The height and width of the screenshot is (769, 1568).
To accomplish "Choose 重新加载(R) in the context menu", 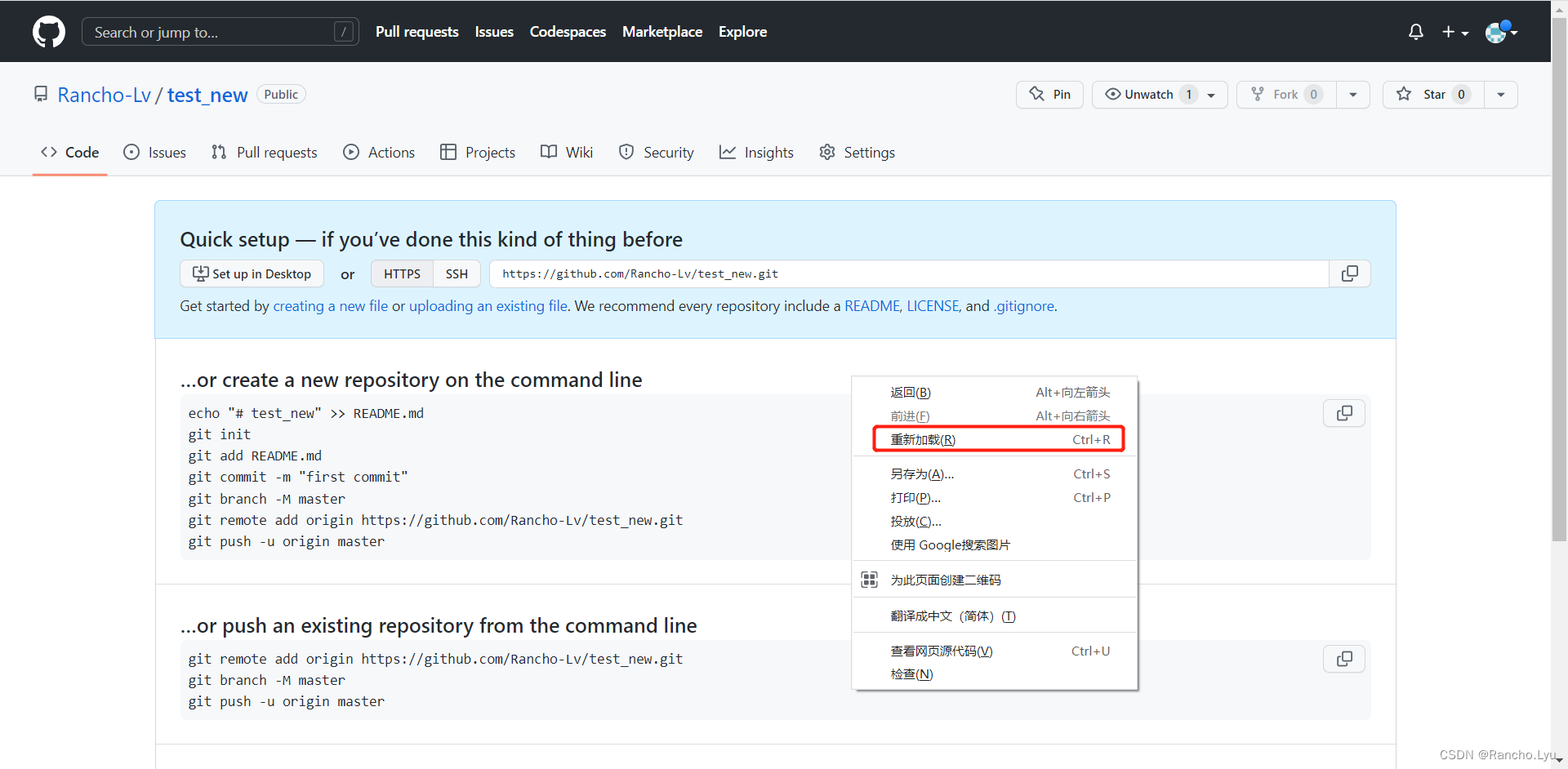I will click(995, 439).
